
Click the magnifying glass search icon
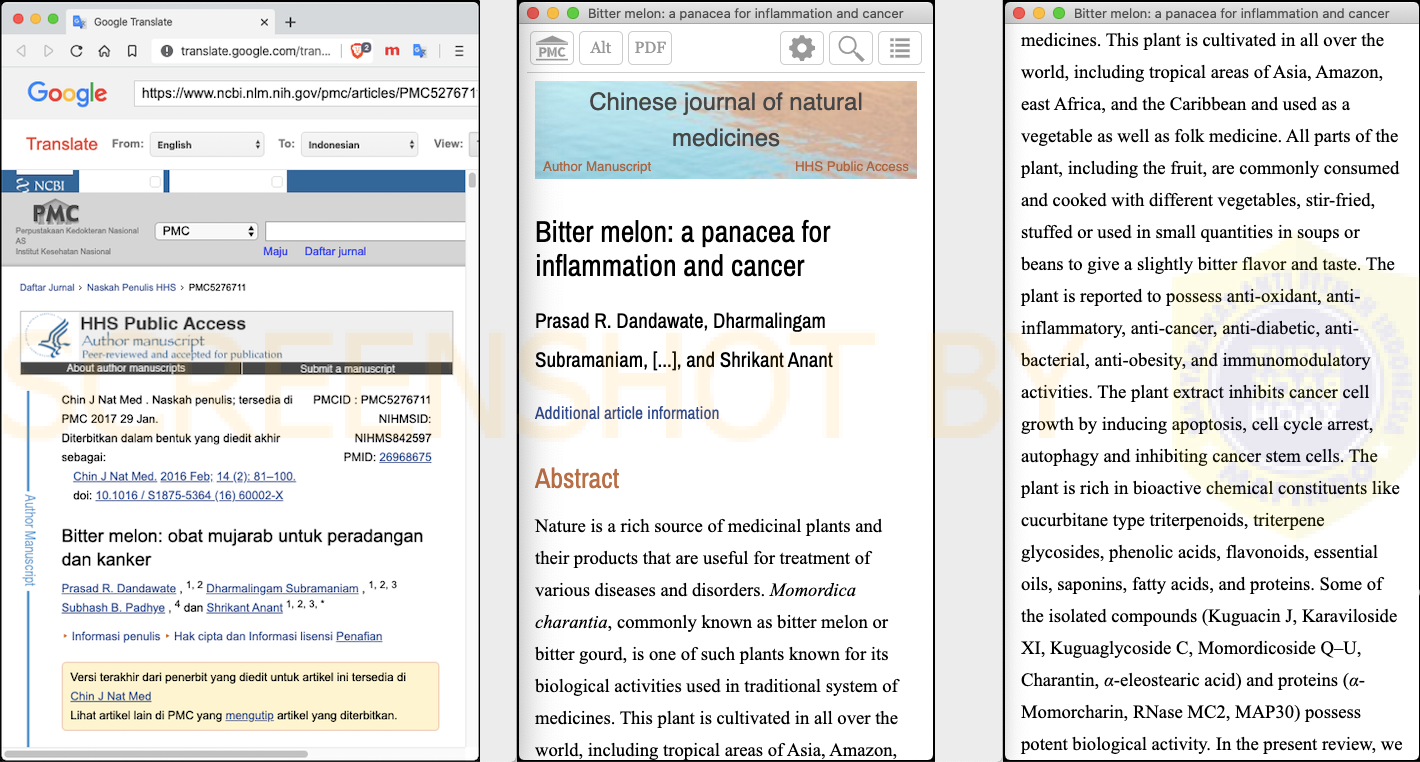pyautogui.click(x=851, y=48)
